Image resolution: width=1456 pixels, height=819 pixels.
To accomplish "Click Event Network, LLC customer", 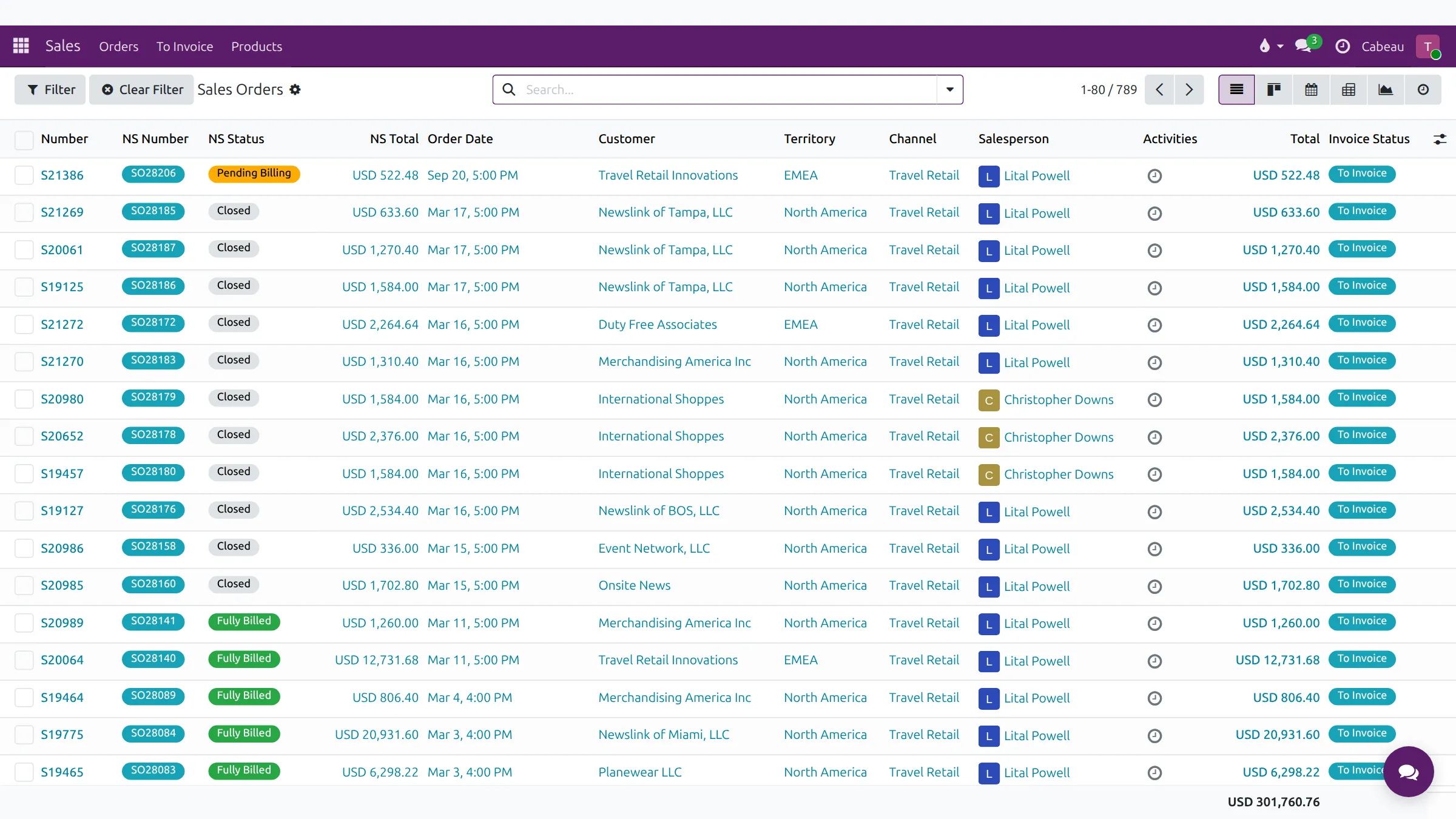I will coord(654,549).
